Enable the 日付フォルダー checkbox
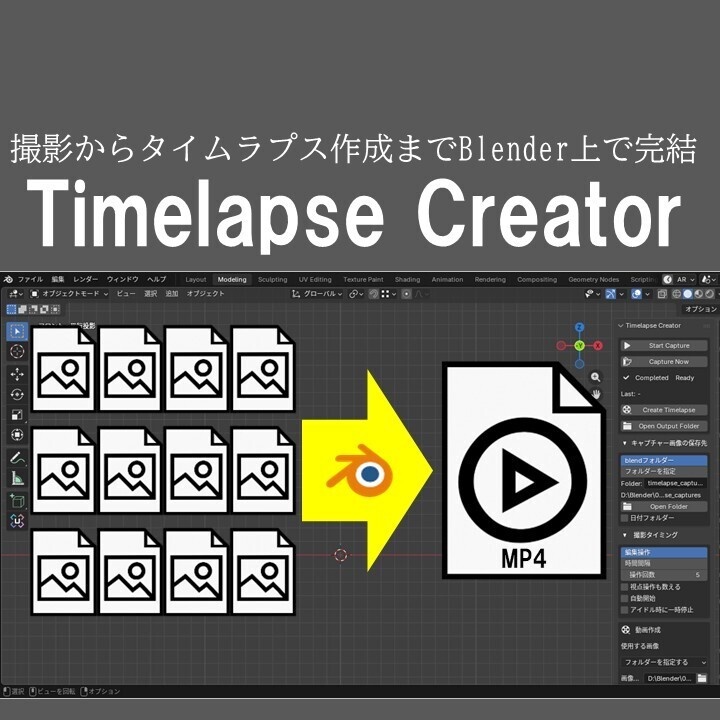 [x=624, y=518]
